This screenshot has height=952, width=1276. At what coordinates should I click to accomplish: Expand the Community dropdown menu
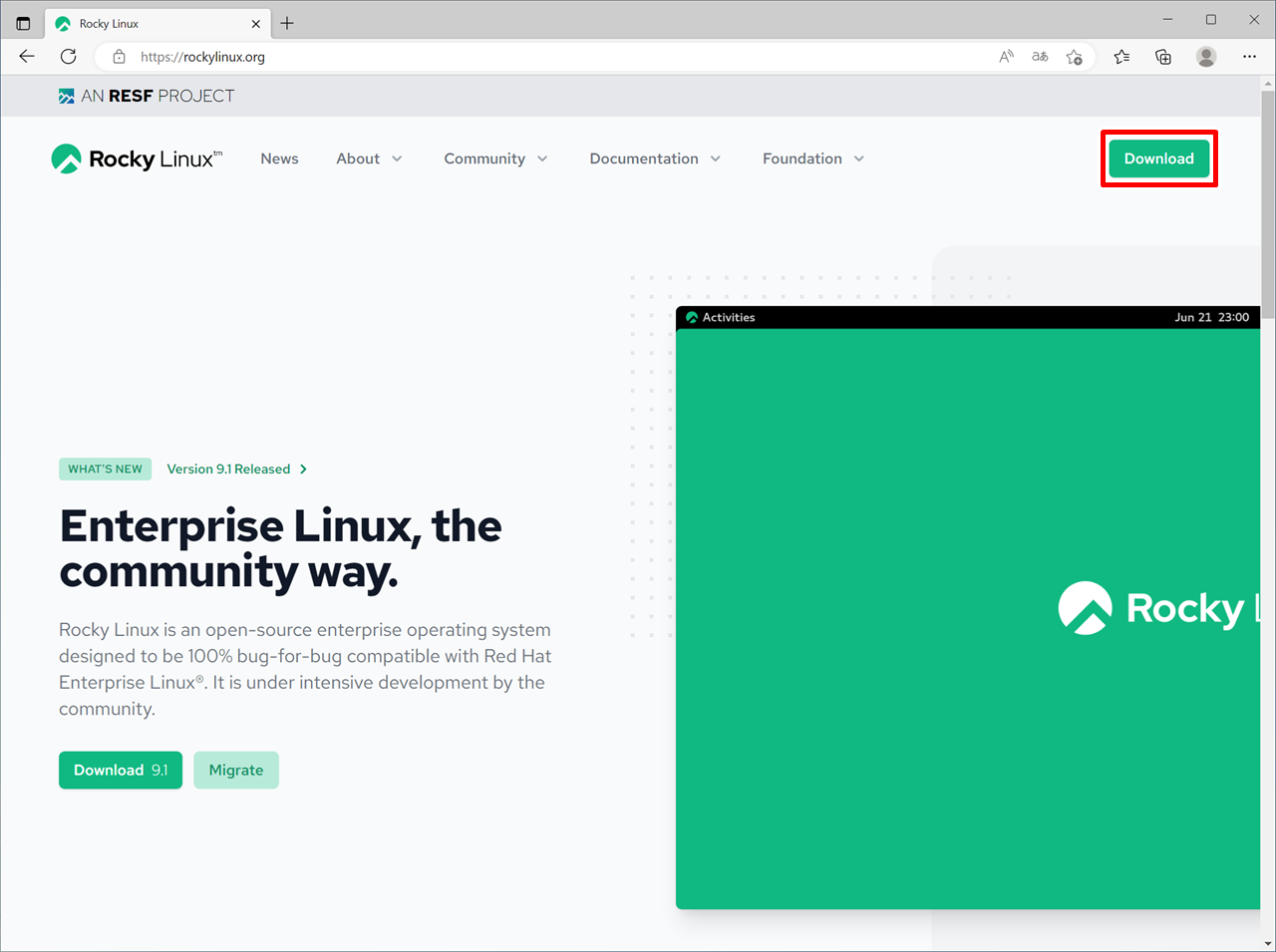pos(495,159)
